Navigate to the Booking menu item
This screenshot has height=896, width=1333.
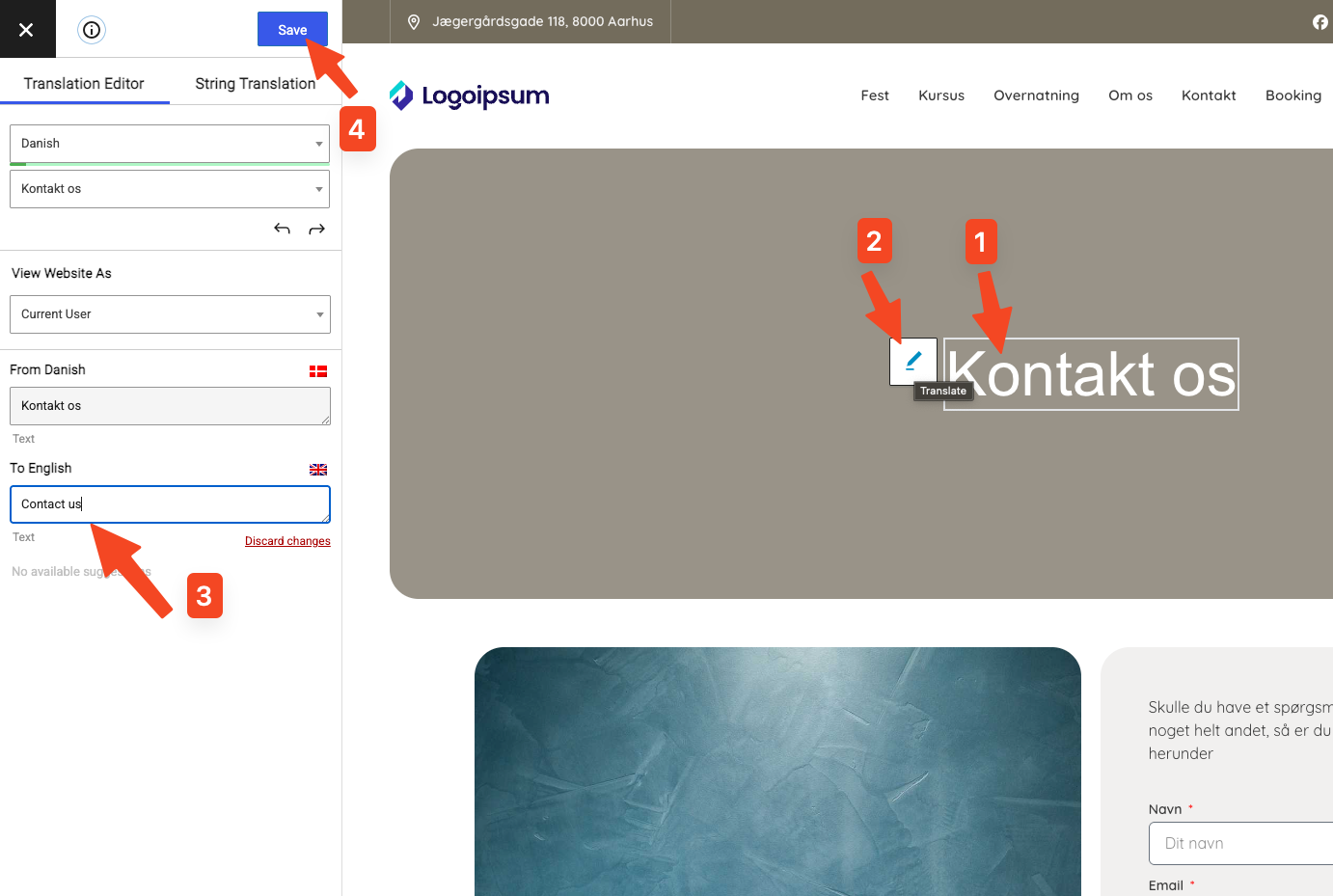1292,95
